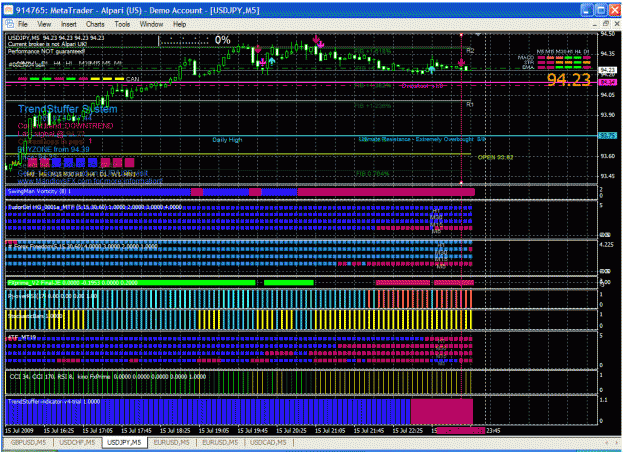The width and height of the screenshot is (625, 452).
Task: Switch to the GBPUSD,M5 chart tab
Action: coord(28,442)
